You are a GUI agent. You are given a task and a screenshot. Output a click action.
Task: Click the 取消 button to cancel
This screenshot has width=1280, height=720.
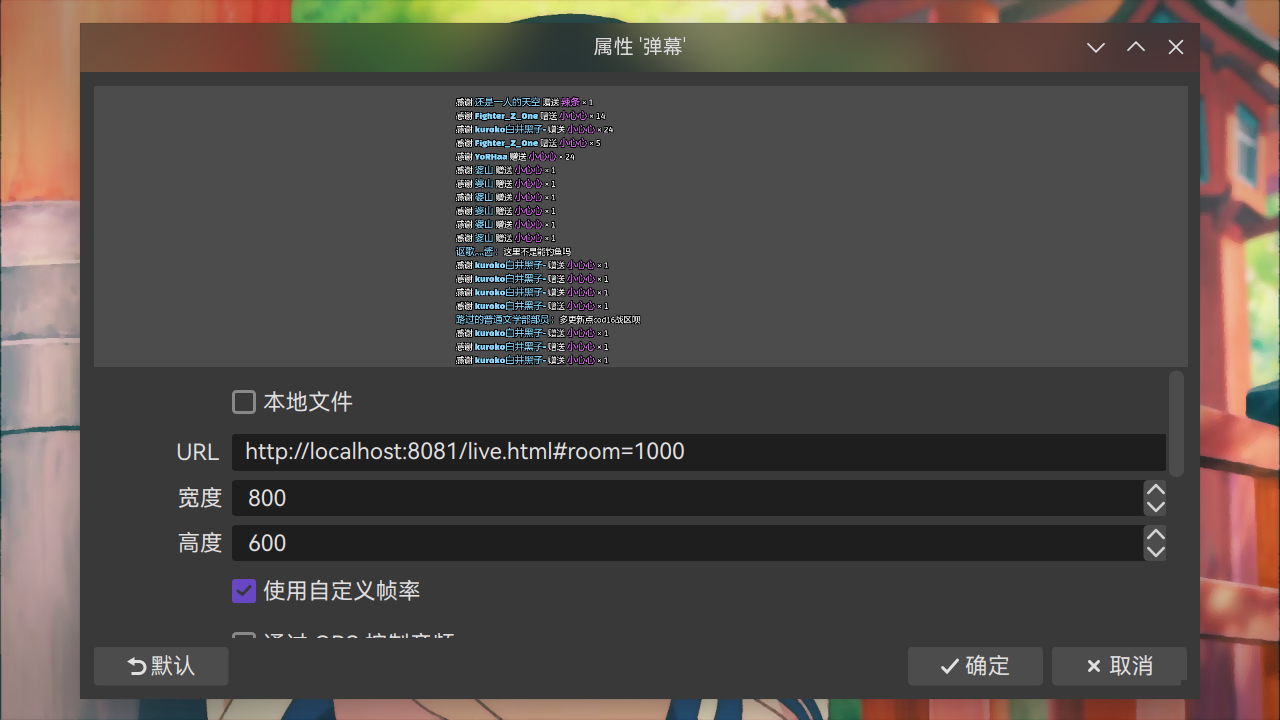tap(1119, 665)
